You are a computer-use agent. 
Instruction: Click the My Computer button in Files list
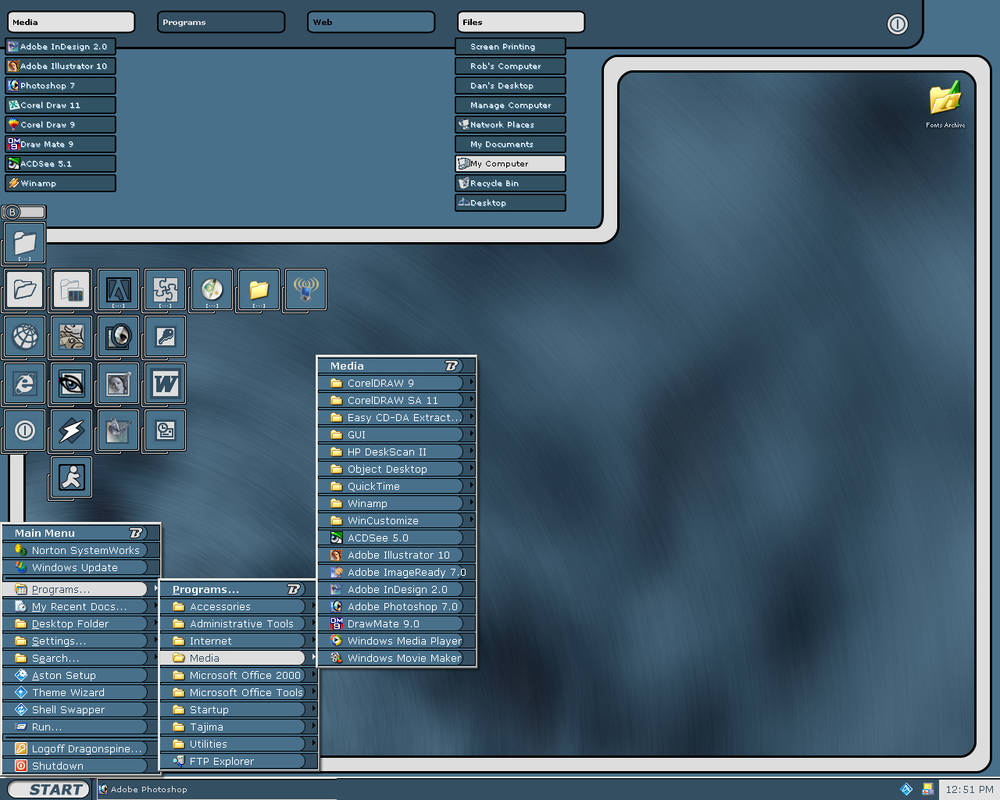click(x=510, y=163)
